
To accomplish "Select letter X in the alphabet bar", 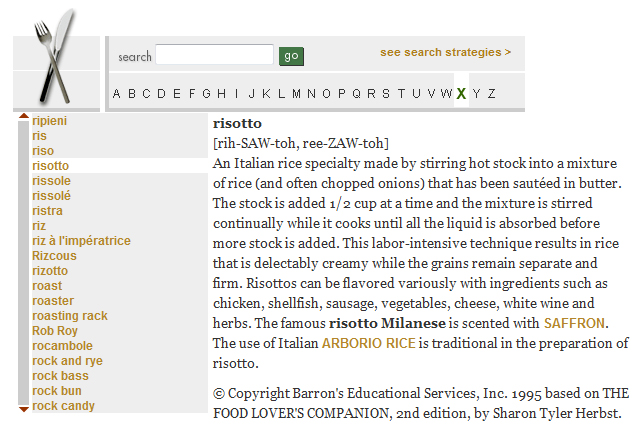I will point(461,94).
